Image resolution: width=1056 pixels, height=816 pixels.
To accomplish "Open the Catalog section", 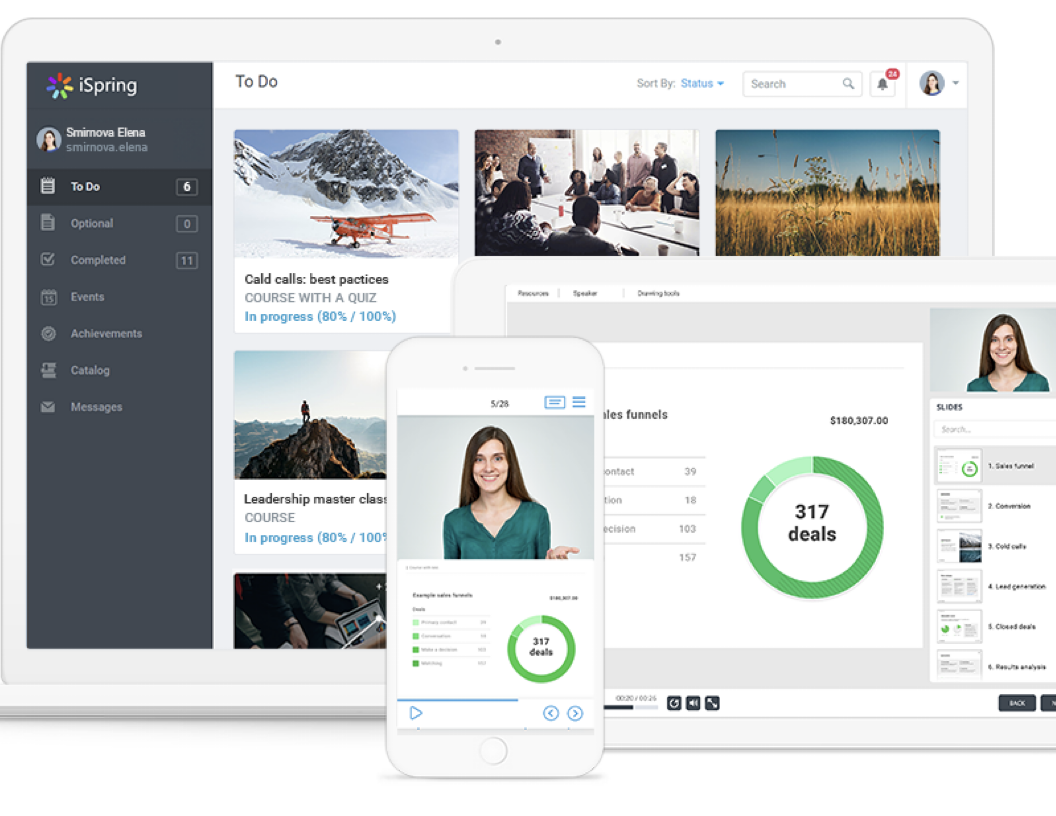I will 91,370.
